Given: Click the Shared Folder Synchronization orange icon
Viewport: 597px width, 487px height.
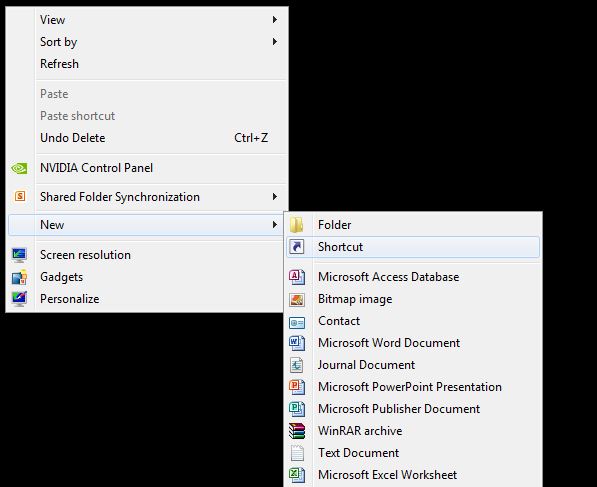Looking at the screenshot, I should [20, 196].
